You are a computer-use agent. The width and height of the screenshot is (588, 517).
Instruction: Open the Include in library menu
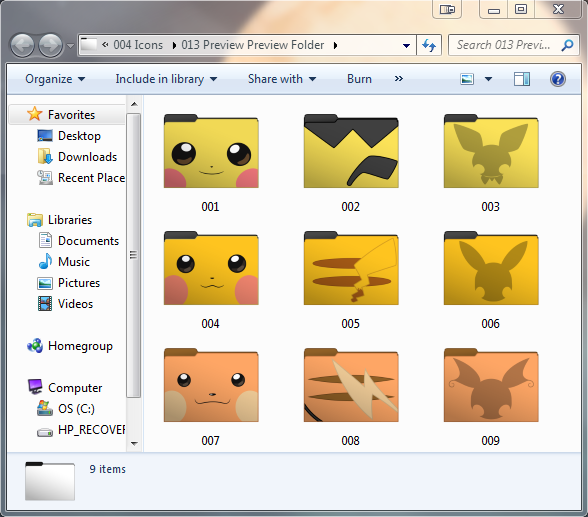point(166,79)
